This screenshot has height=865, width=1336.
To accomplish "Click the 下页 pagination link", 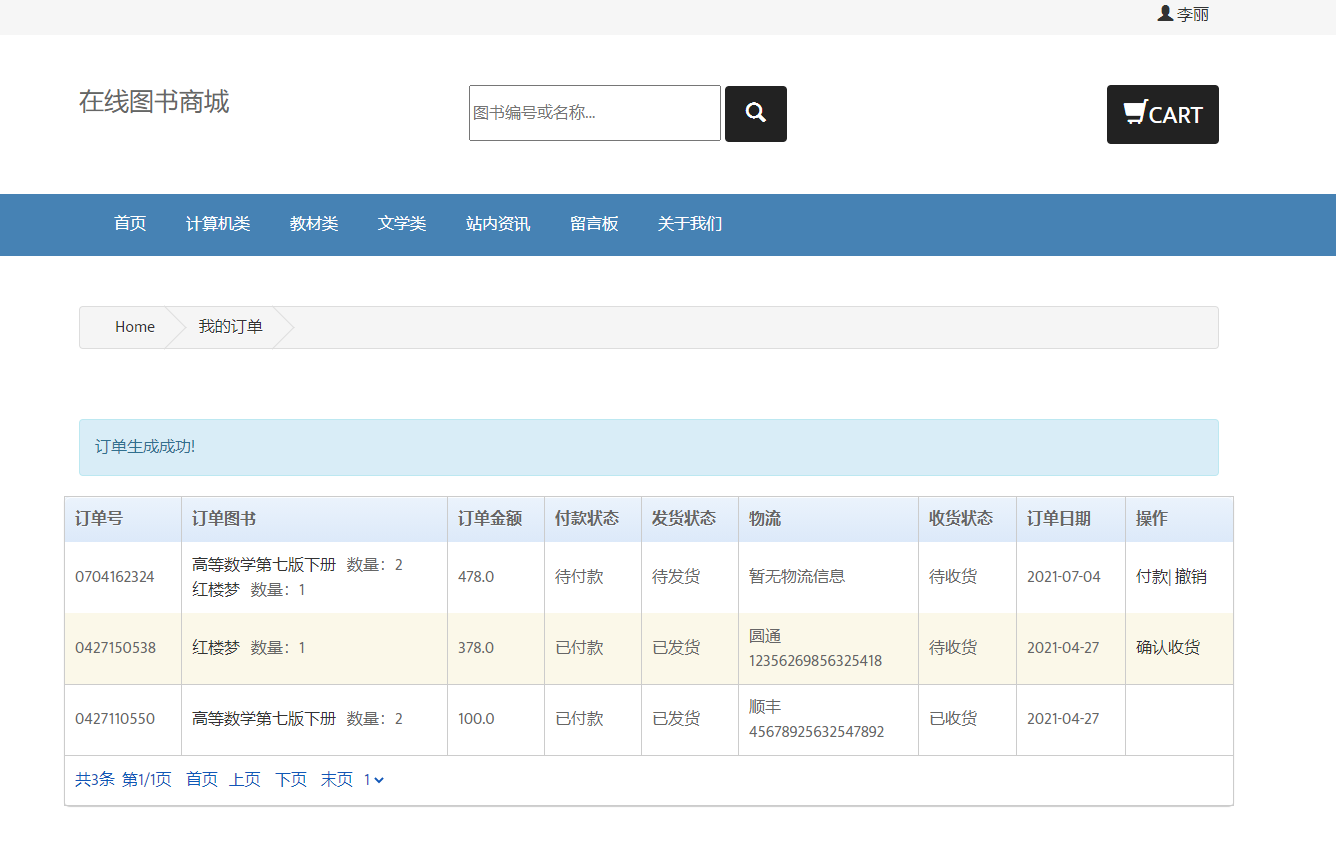I will click(x=290, y=779).
